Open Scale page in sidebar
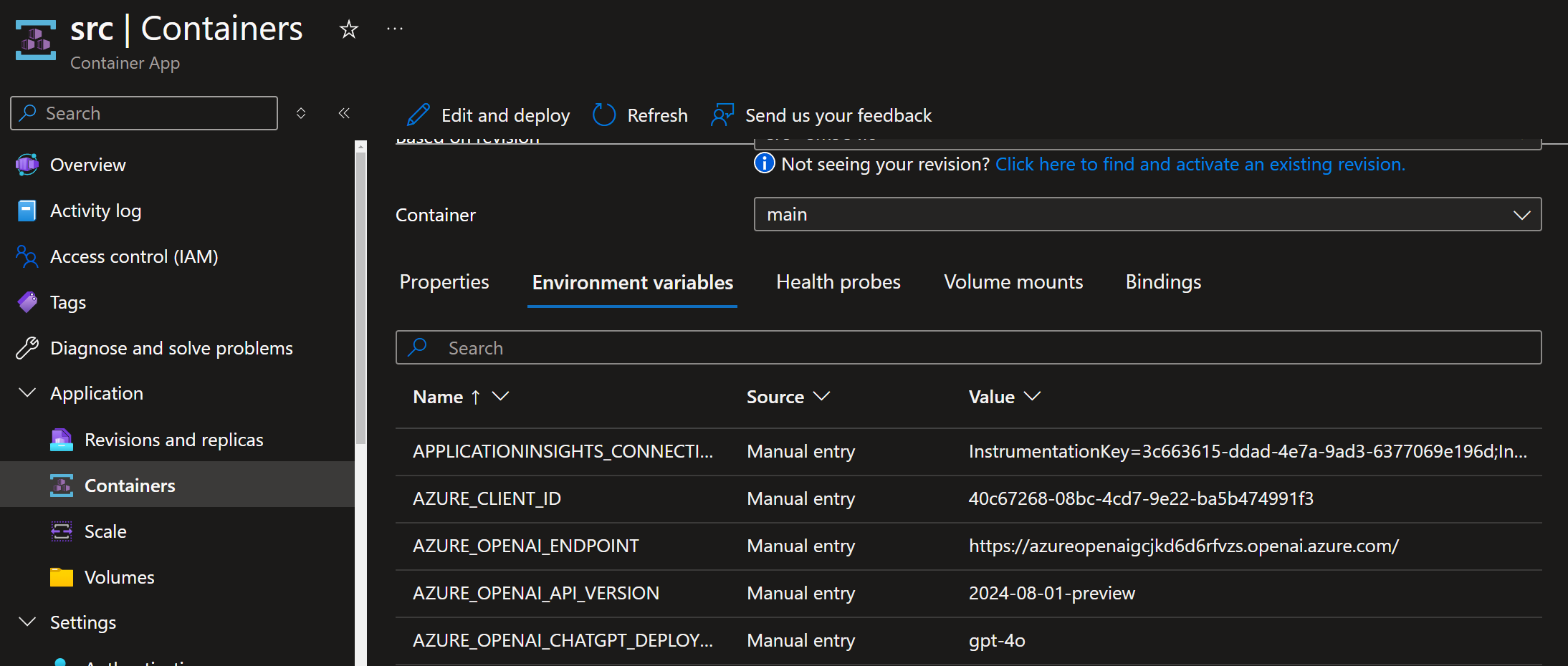The width and height of the screenshot is (1568, 666). [x=105, y=531]
